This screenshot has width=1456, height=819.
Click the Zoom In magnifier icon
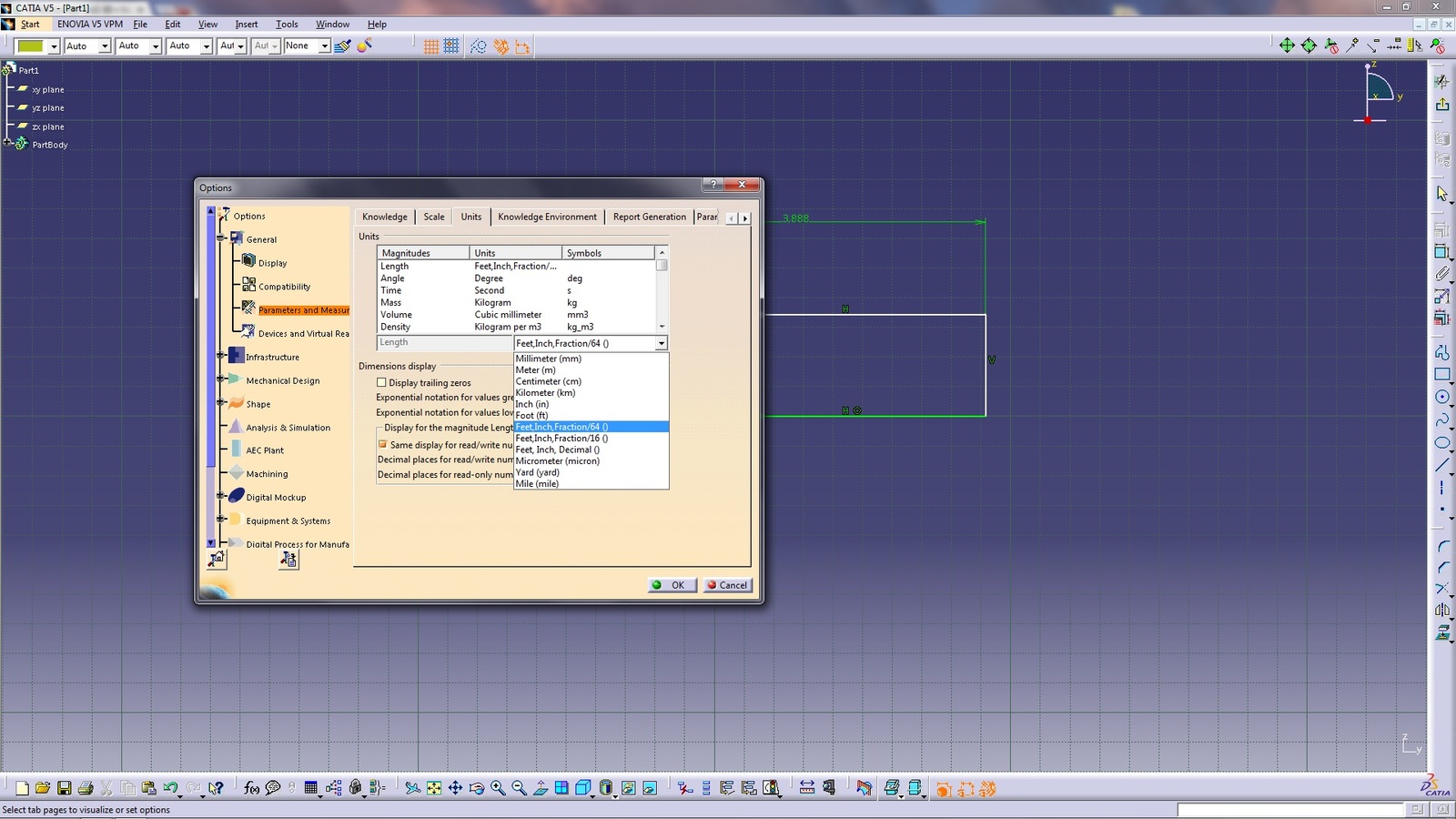coord(498,788)
